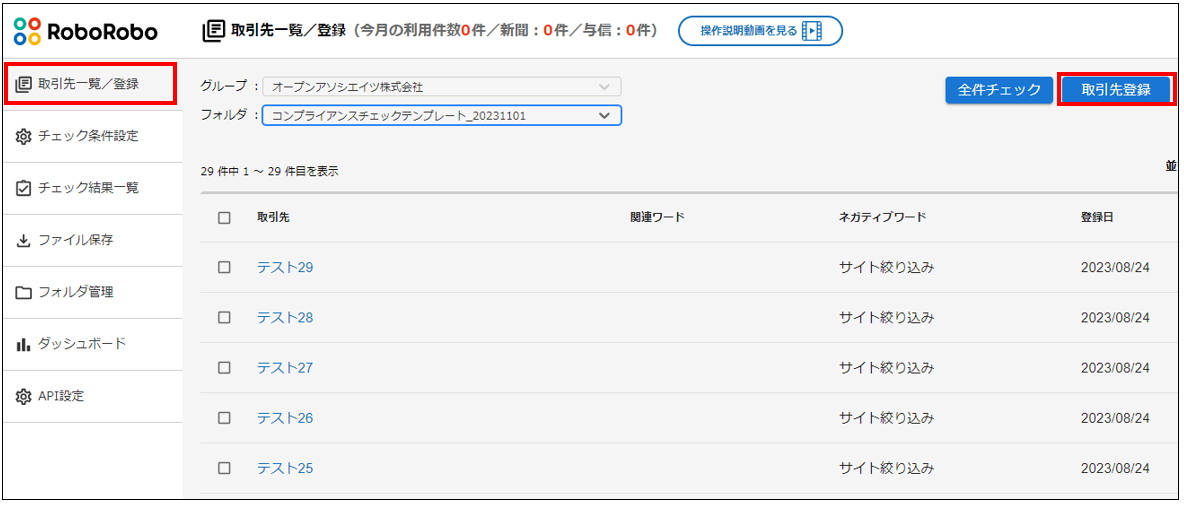Click the ダッシュボード bar chart icon
Viewport: 1184px width, 505px height.
pos(25,344)
